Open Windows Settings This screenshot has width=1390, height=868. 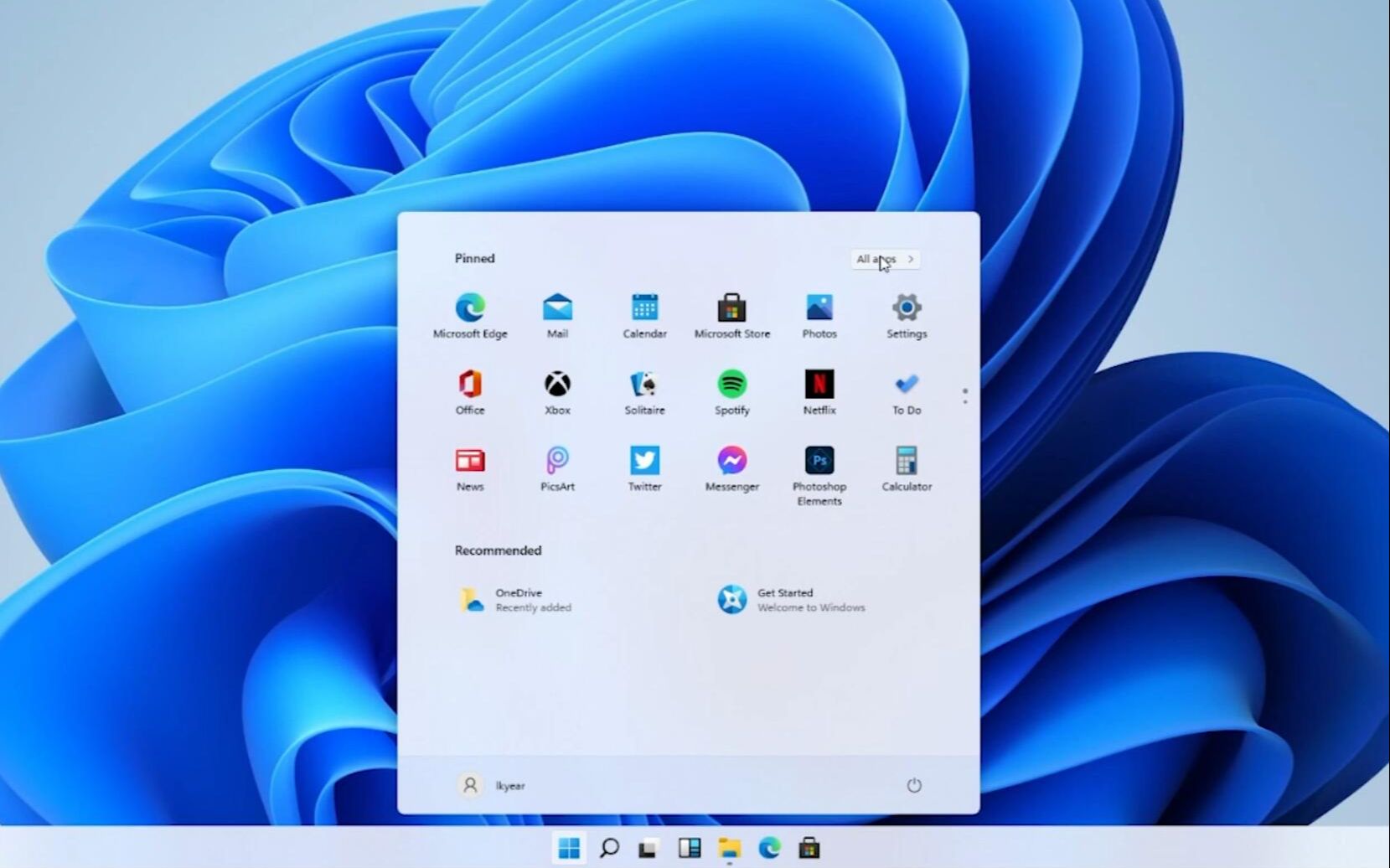[x=906, y=310]
